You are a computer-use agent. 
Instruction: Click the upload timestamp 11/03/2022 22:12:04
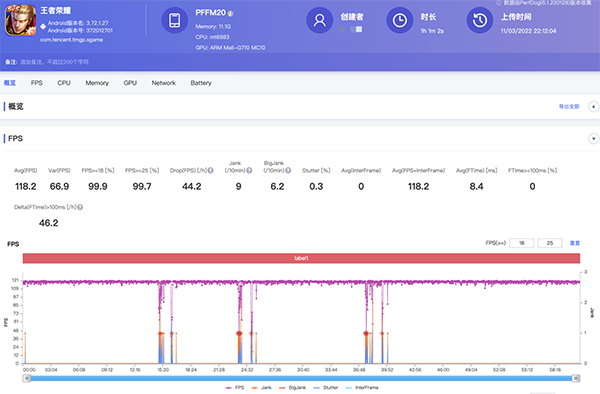pyautogui.click(x=528, y=31)
